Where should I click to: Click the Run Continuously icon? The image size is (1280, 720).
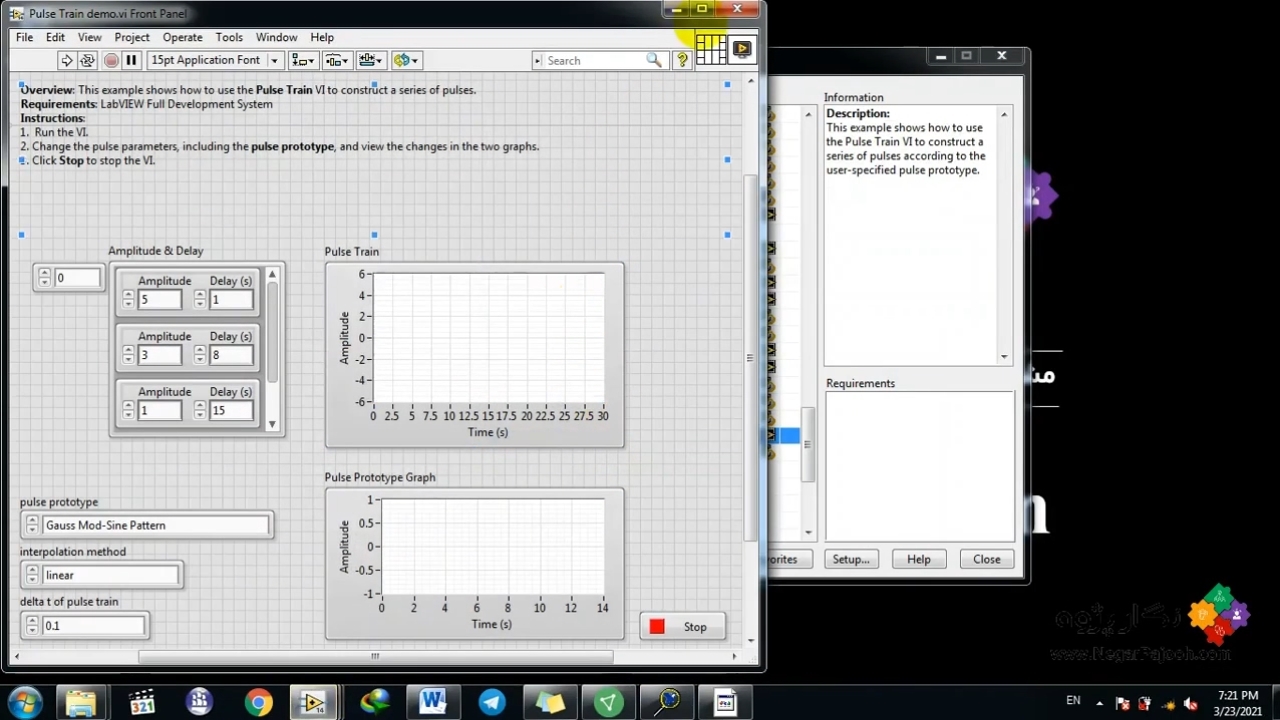88,61
